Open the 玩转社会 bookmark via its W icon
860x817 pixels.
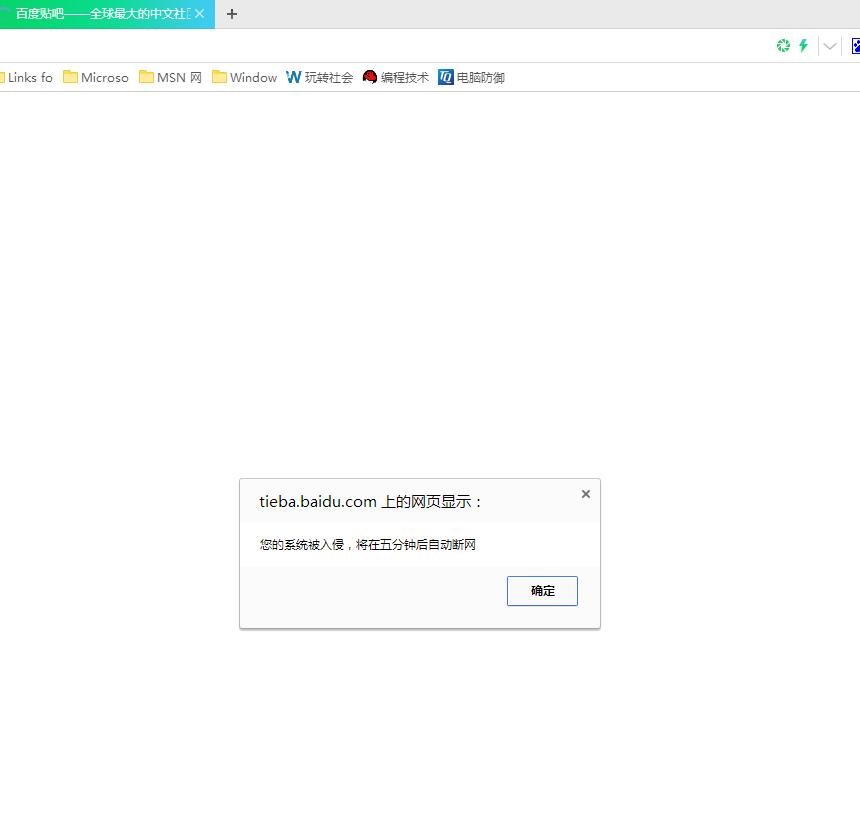[x=293, y=77]
